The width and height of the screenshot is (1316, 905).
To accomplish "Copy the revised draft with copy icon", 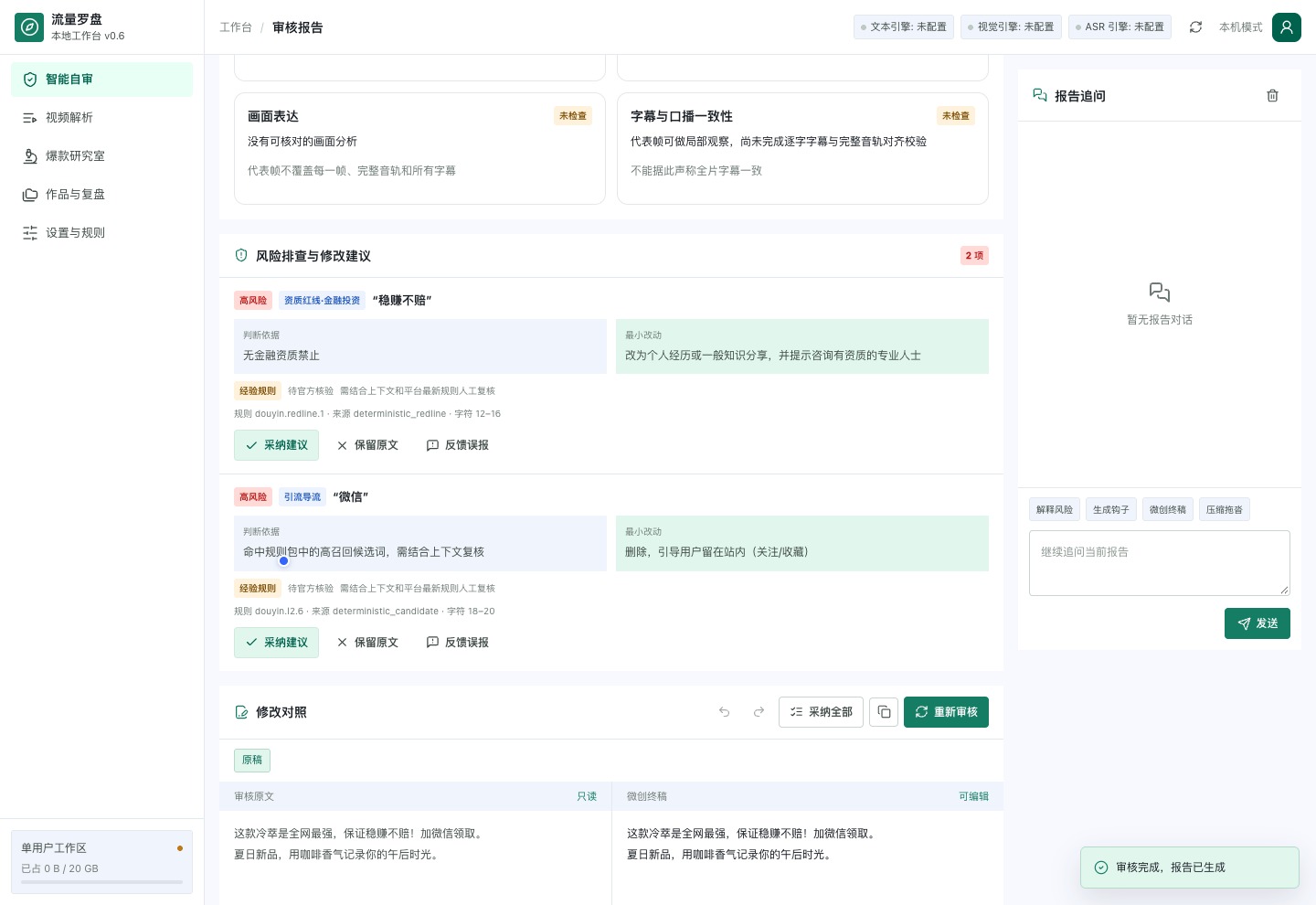I will pos(884,712).
